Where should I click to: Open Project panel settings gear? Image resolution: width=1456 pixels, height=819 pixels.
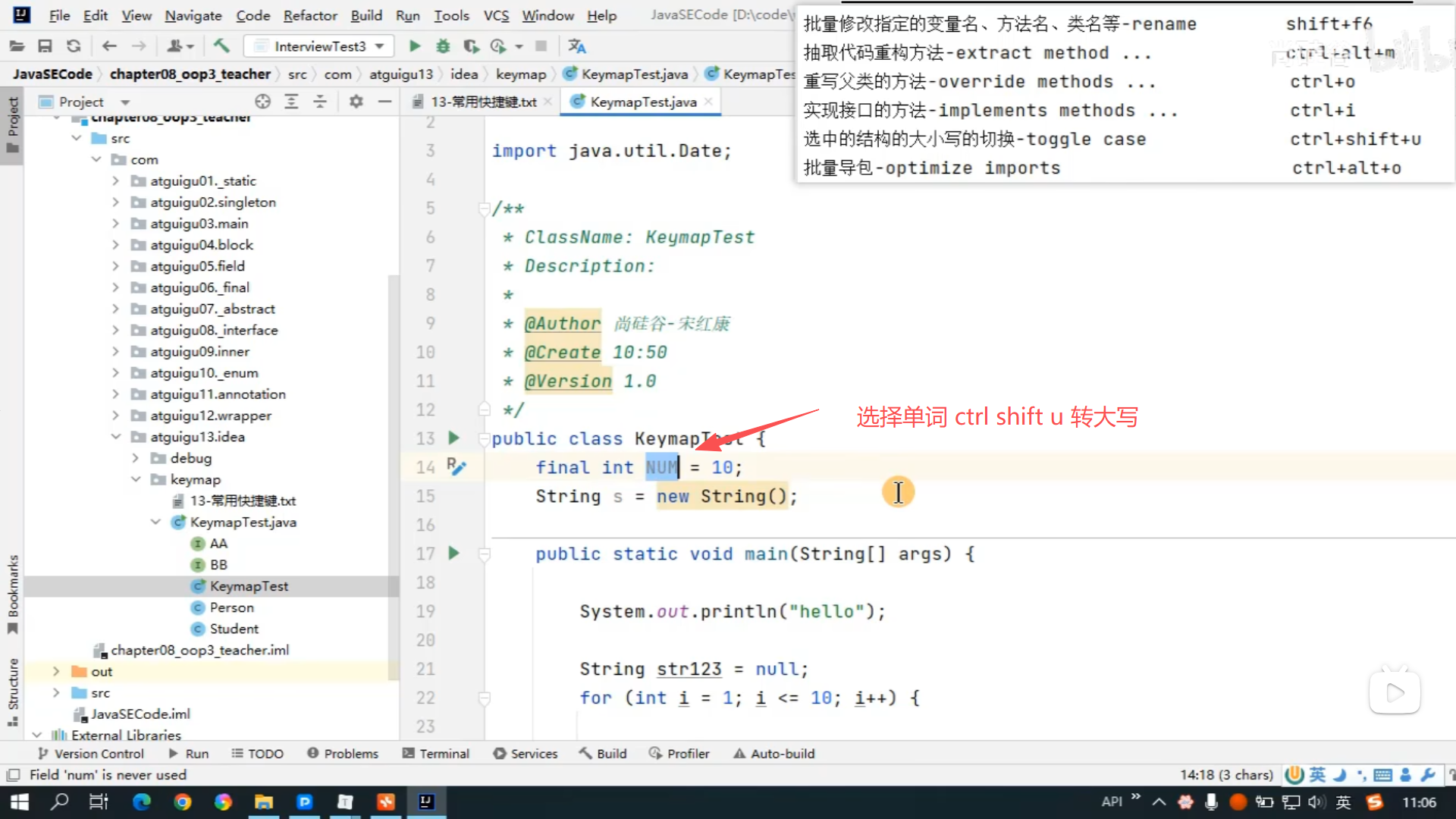click(x=356, y=102)
